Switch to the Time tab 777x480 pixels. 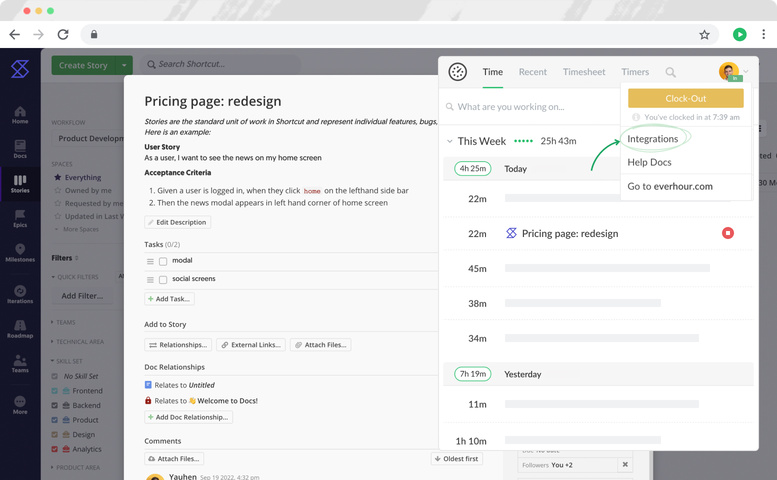[x=493, y=72]
